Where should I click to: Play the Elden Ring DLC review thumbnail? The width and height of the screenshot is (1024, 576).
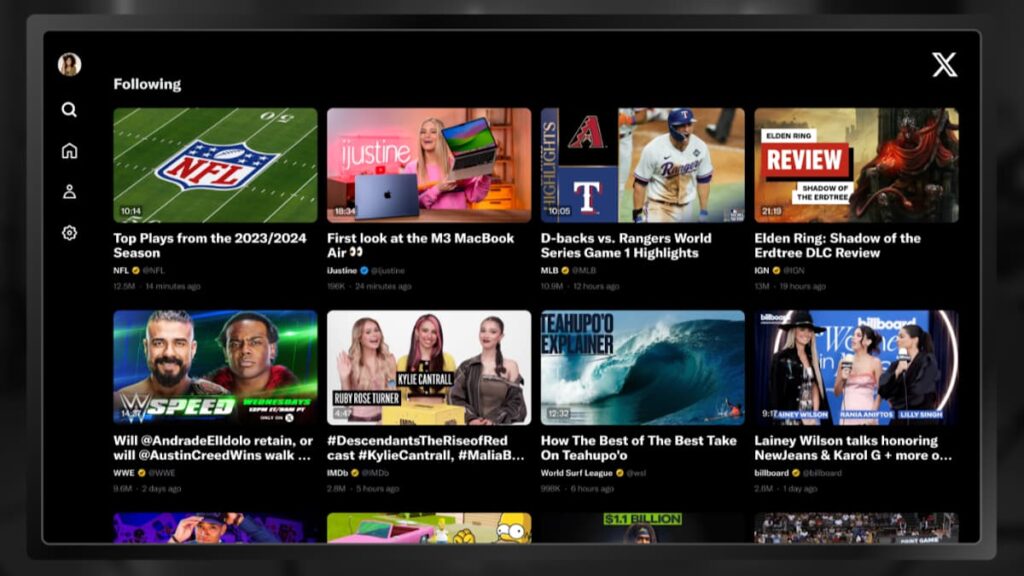click(x=855, y=163)
